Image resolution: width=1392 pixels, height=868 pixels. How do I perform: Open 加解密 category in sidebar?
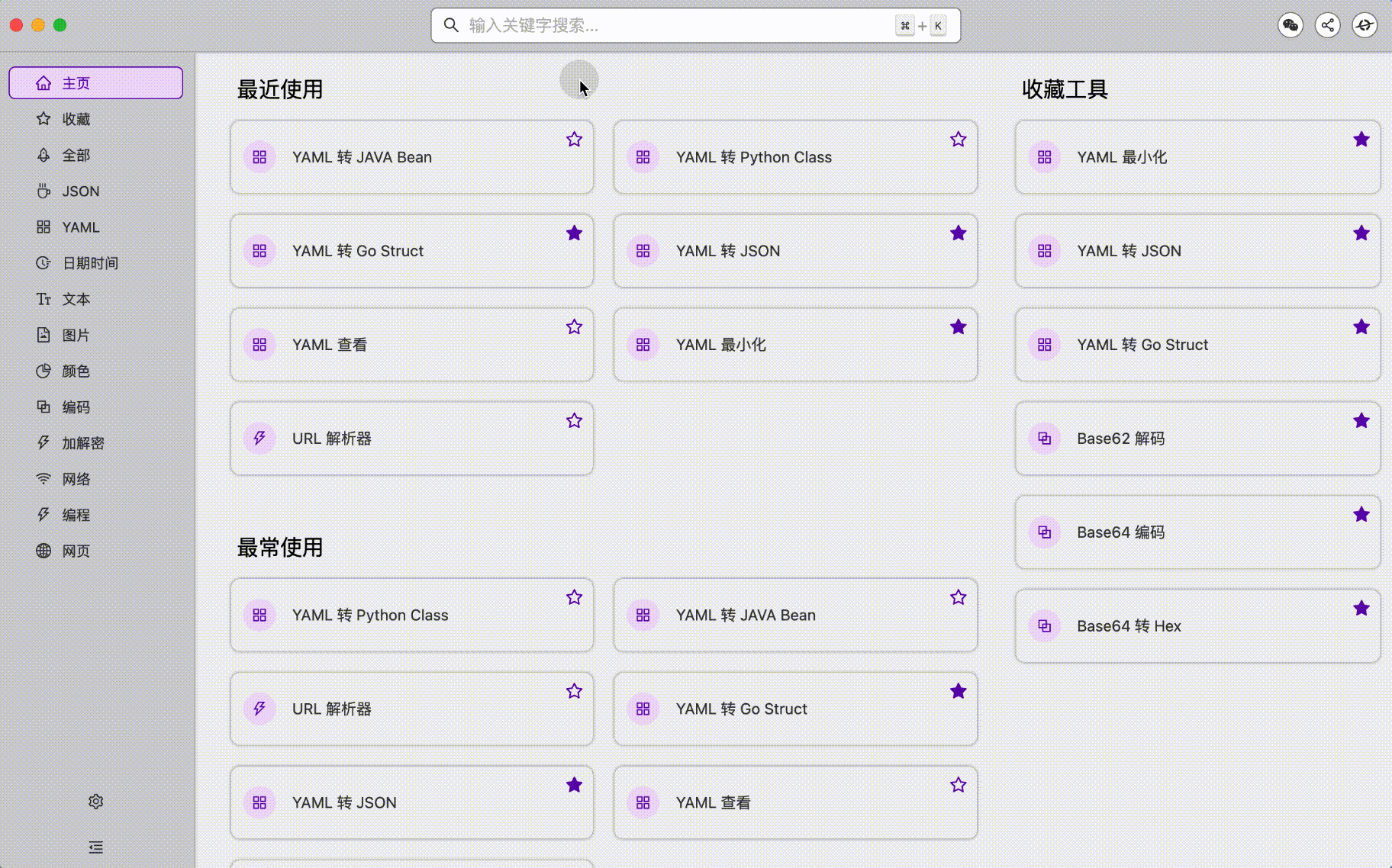pyautogui.click(x=96, y=443)
